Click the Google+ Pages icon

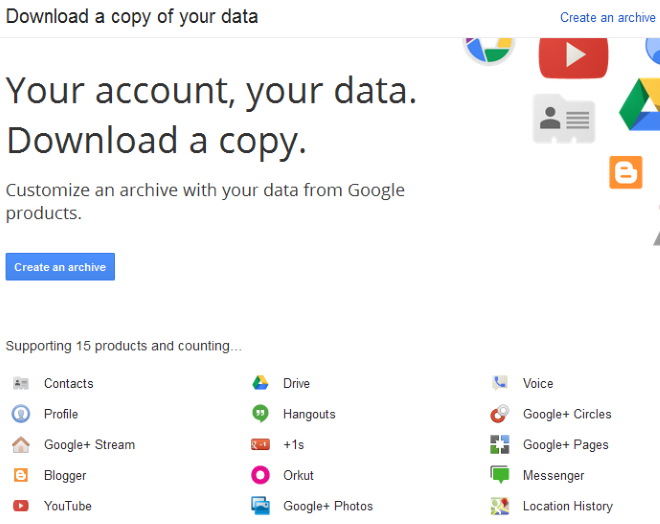500,445
